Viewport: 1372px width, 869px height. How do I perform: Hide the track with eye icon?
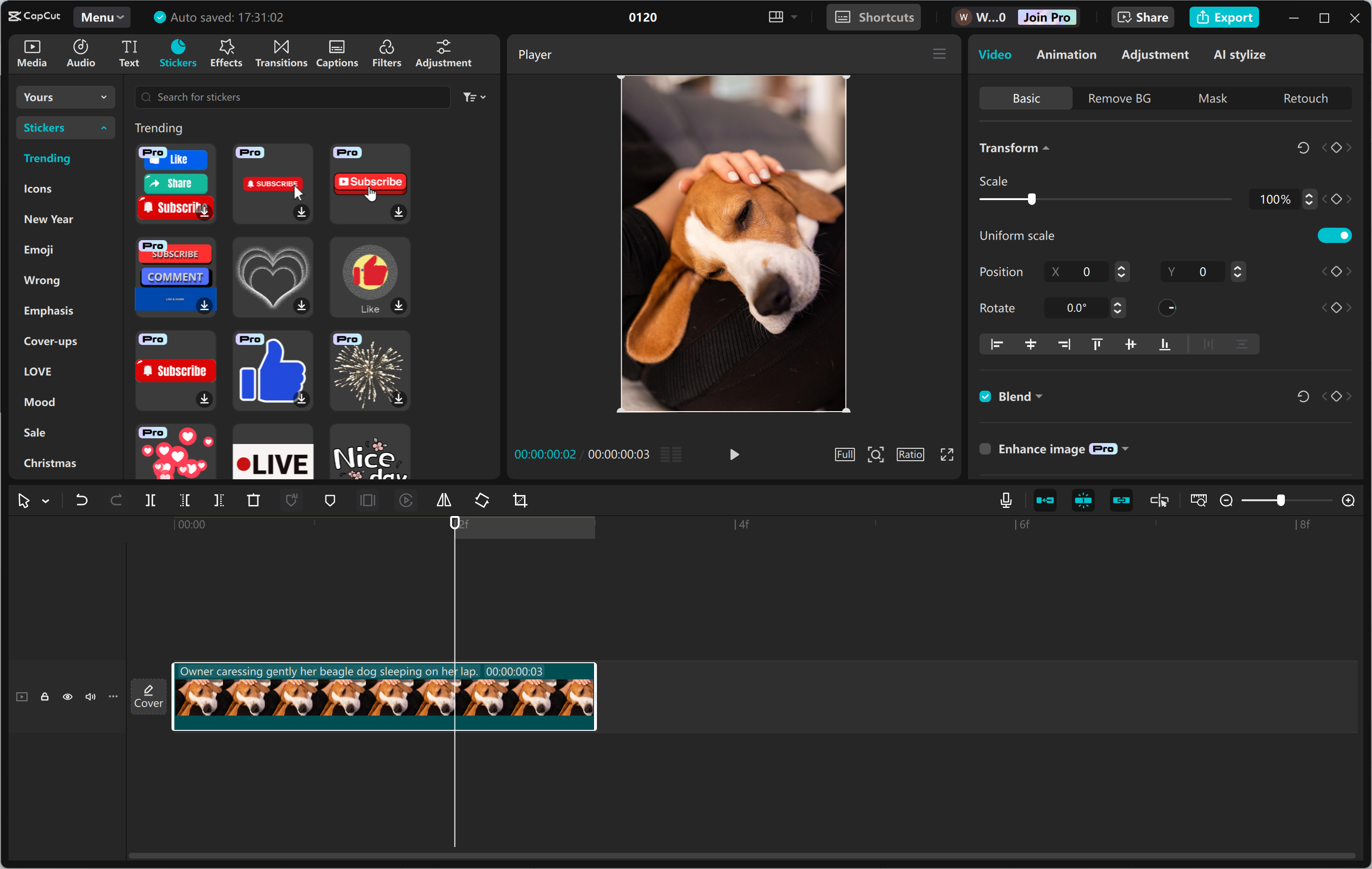point(67,697)
